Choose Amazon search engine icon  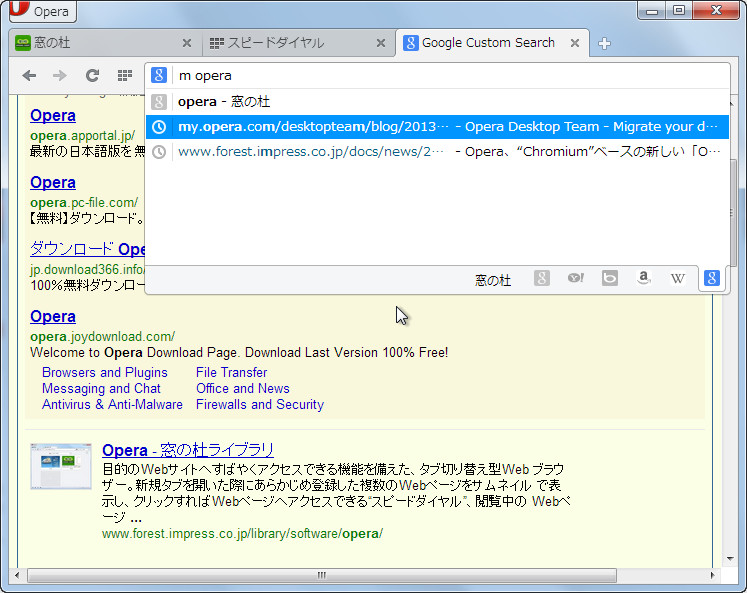(644, 278)
